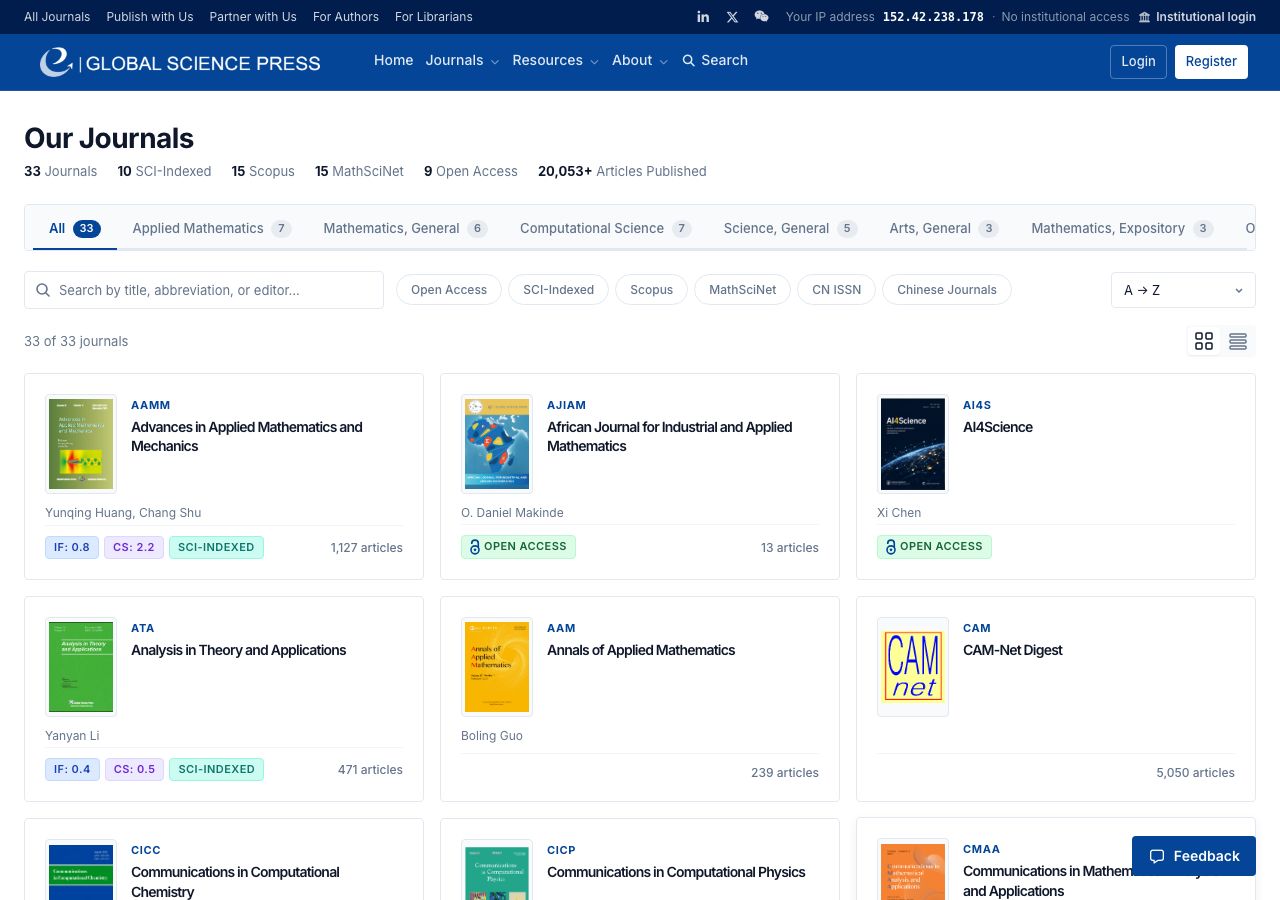Select the All 33 tab
The image size is (1280, 900).
point(74,228)
